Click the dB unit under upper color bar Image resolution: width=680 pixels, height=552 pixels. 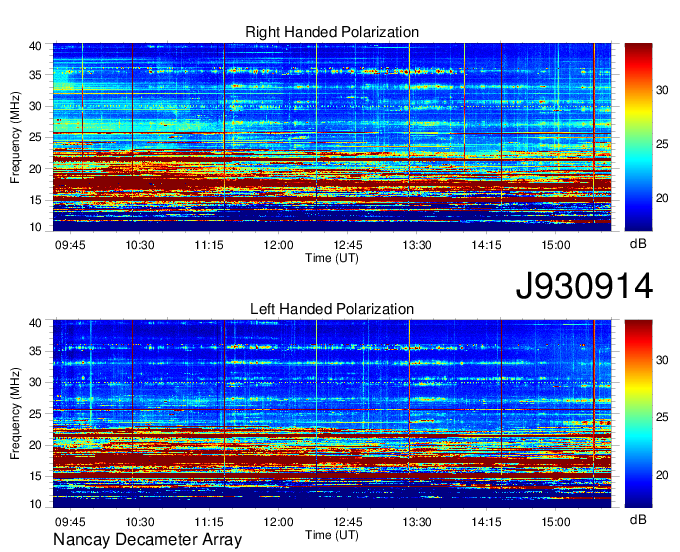pos(638,244)
